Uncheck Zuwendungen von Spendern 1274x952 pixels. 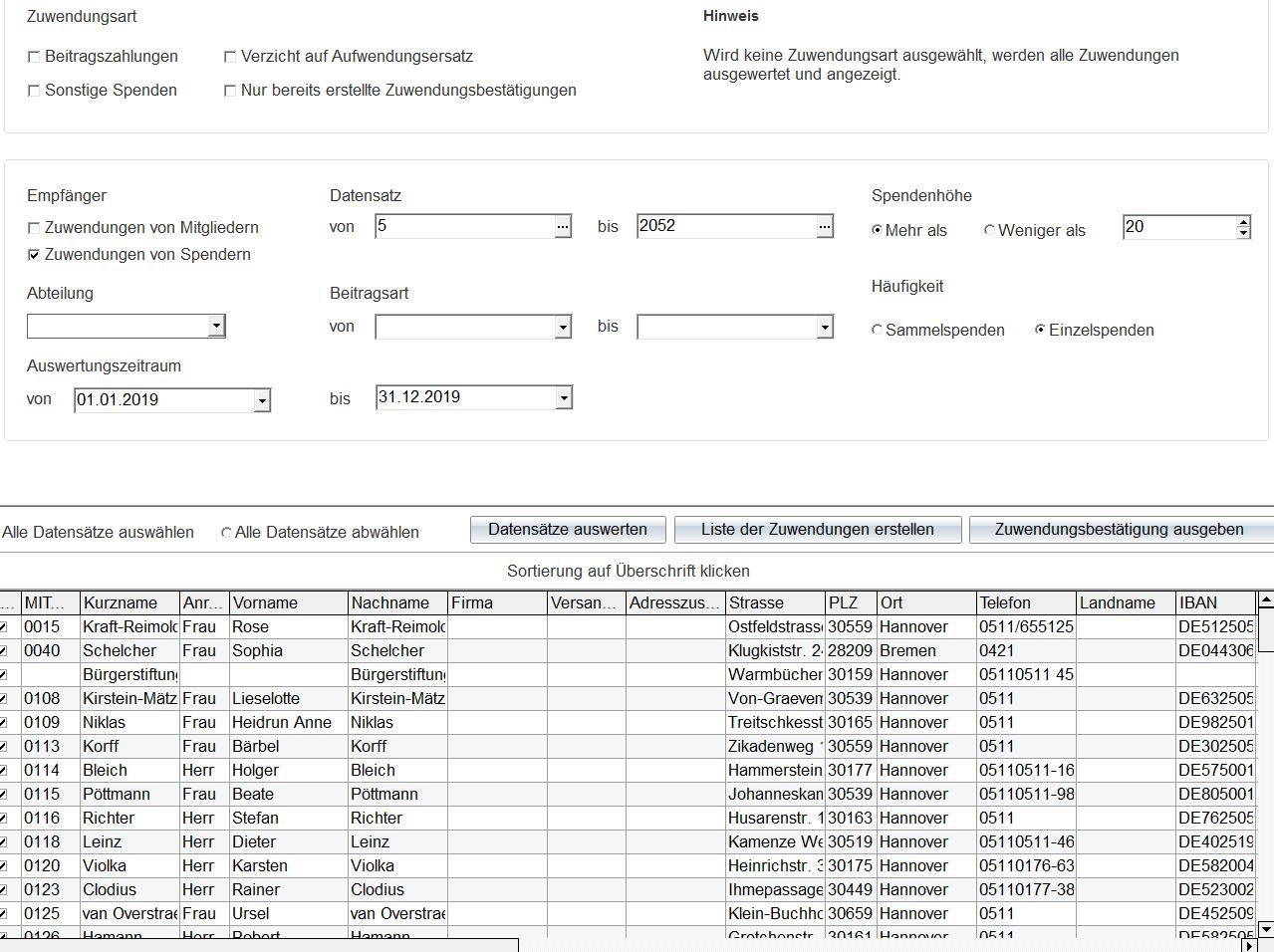coord(34,256)
